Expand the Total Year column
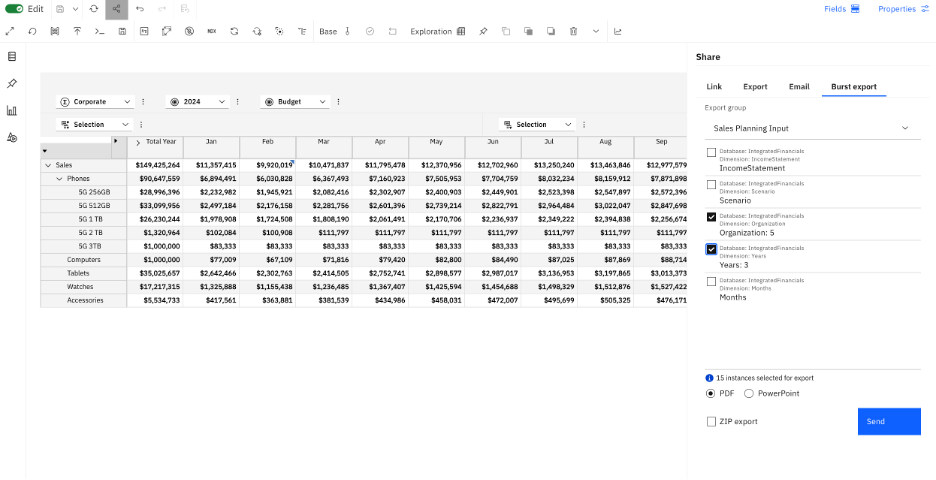936x480 pixels. pyautogui.click(x=138, y=143)
